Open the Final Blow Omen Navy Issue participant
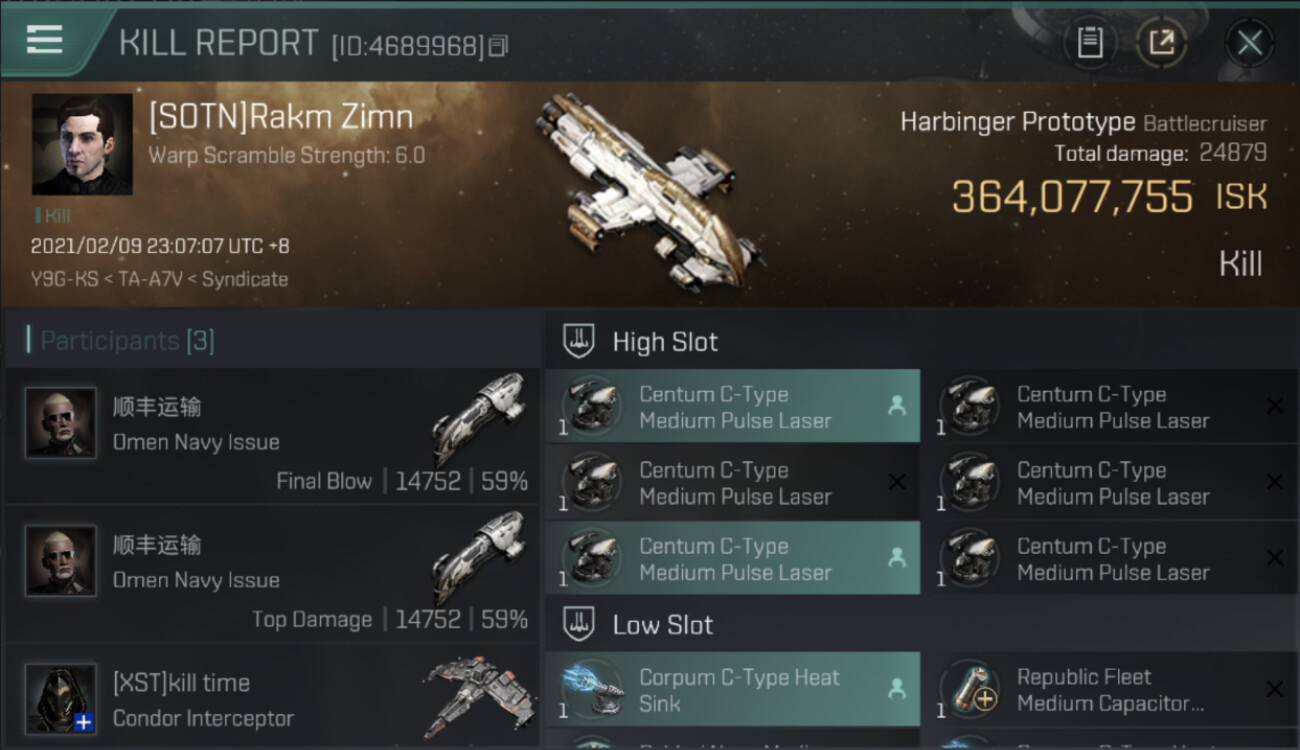Image resolution: width=1300 pixels, height=750 pixels. pyautogui.click(x=272, y=436)
